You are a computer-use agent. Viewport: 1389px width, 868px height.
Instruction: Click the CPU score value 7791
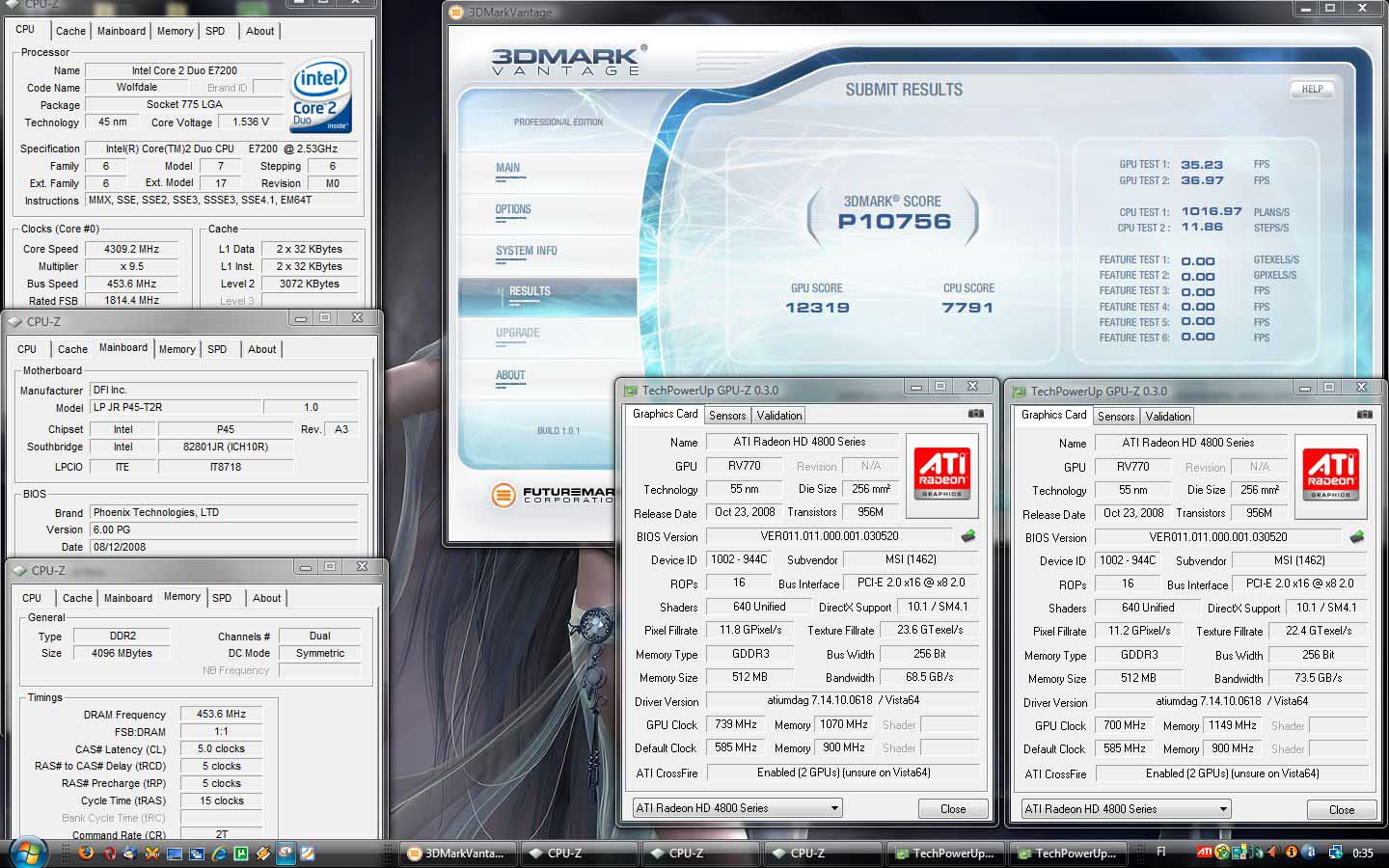967,308
